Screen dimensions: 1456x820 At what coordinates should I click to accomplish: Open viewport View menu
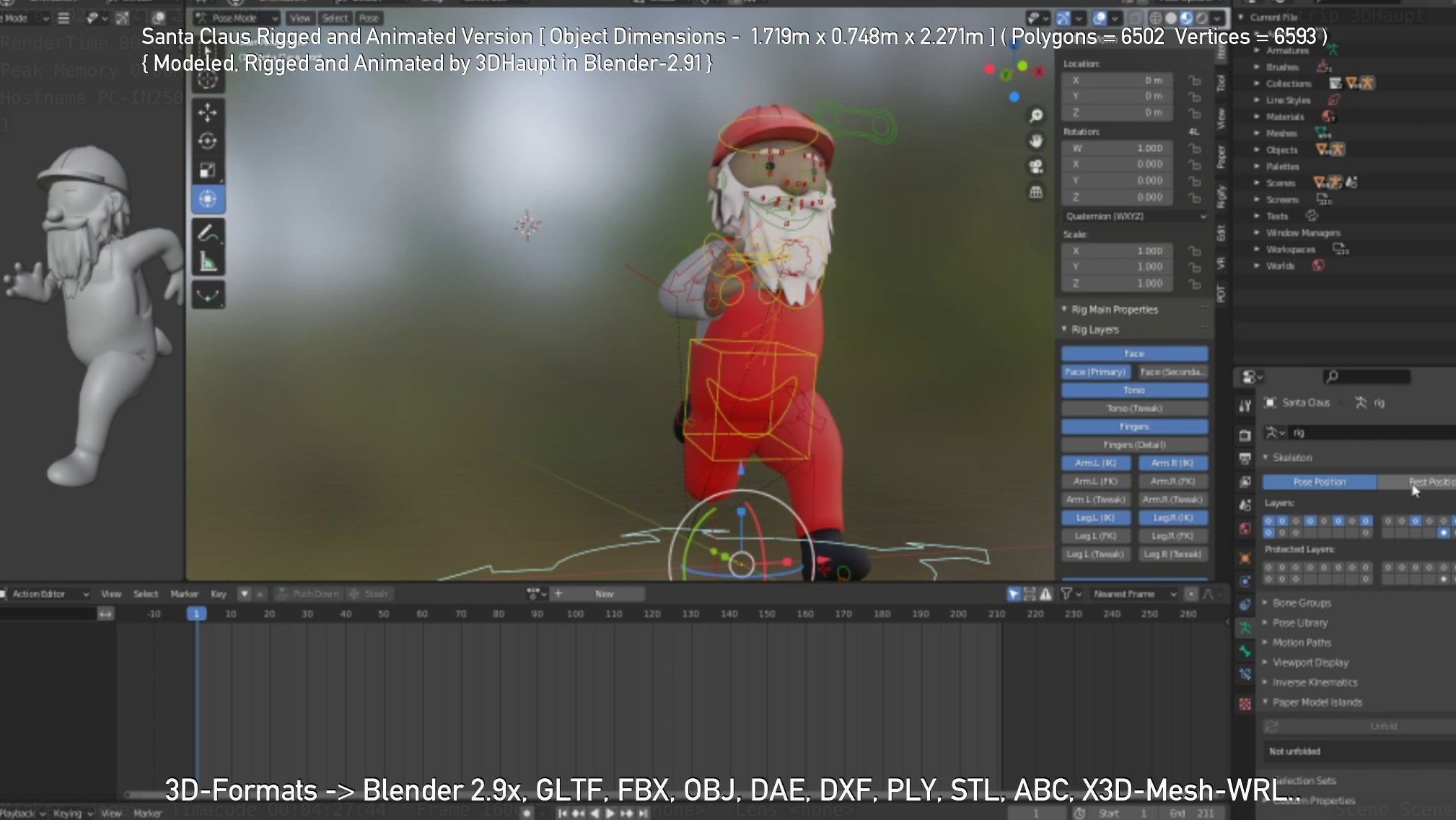tap(300, 18)
